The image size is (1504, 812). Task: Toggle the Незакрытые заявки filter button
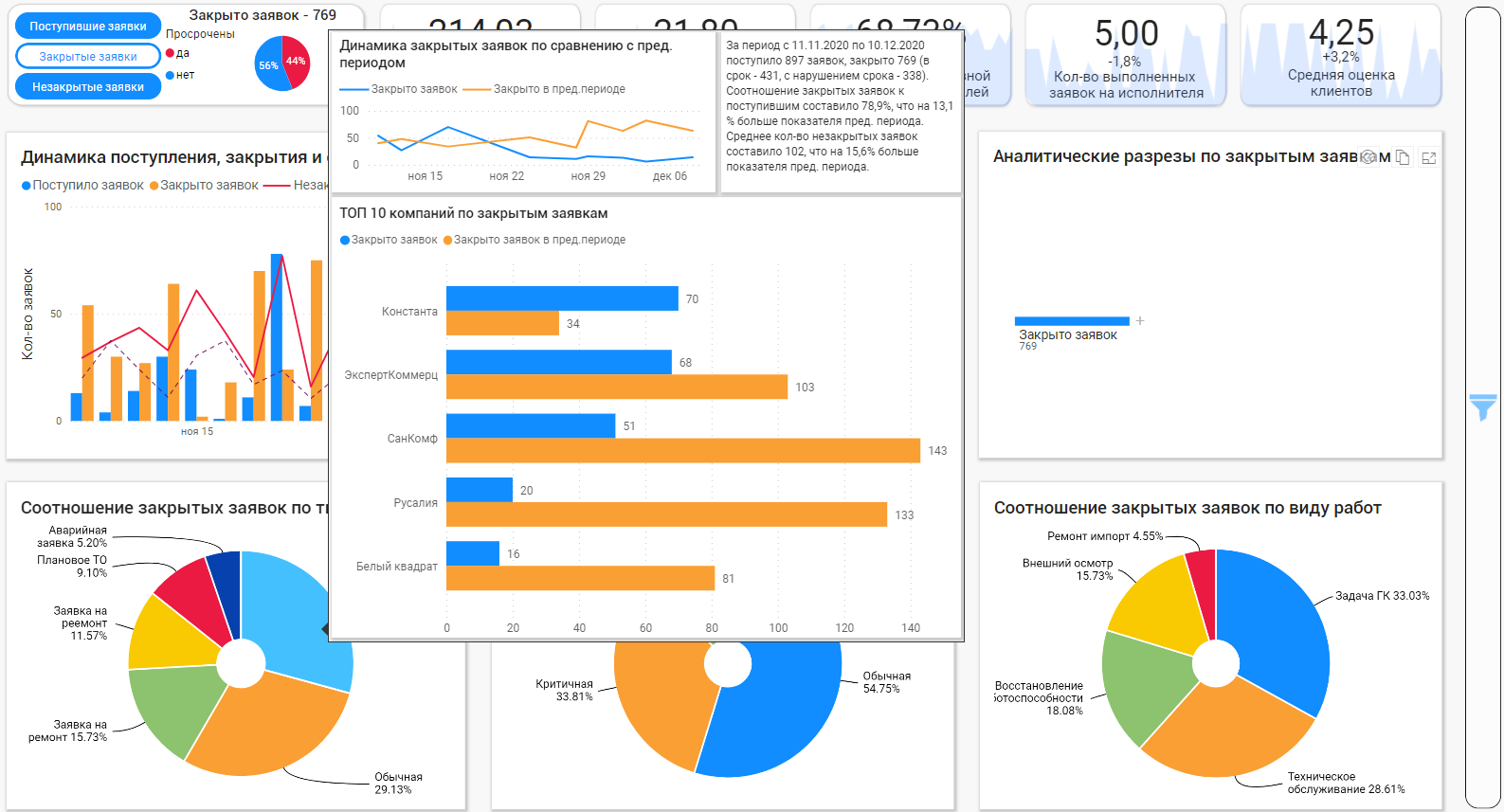(x=88, y=87)
